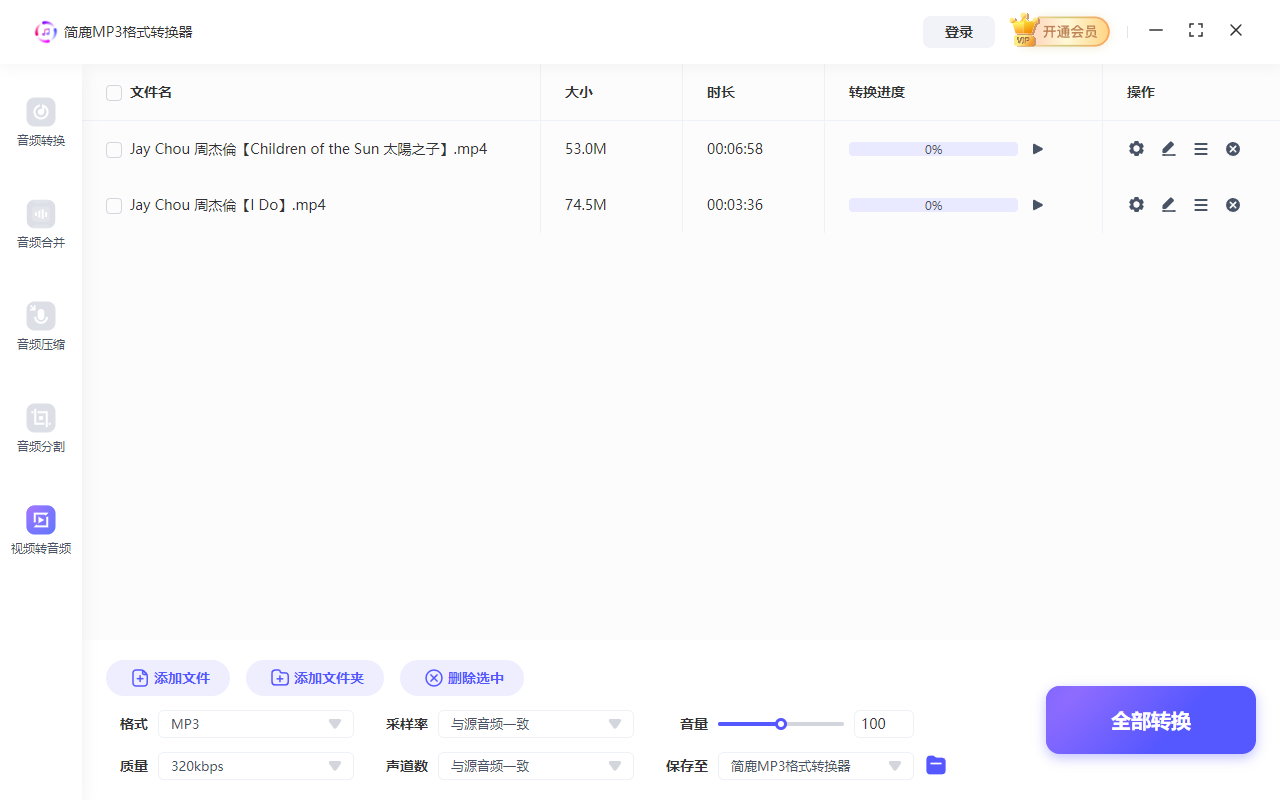Click the 简鹿MP3格式转换器 window title
Viewport: 1280px width, 800px height.
(x=128, y=32)
